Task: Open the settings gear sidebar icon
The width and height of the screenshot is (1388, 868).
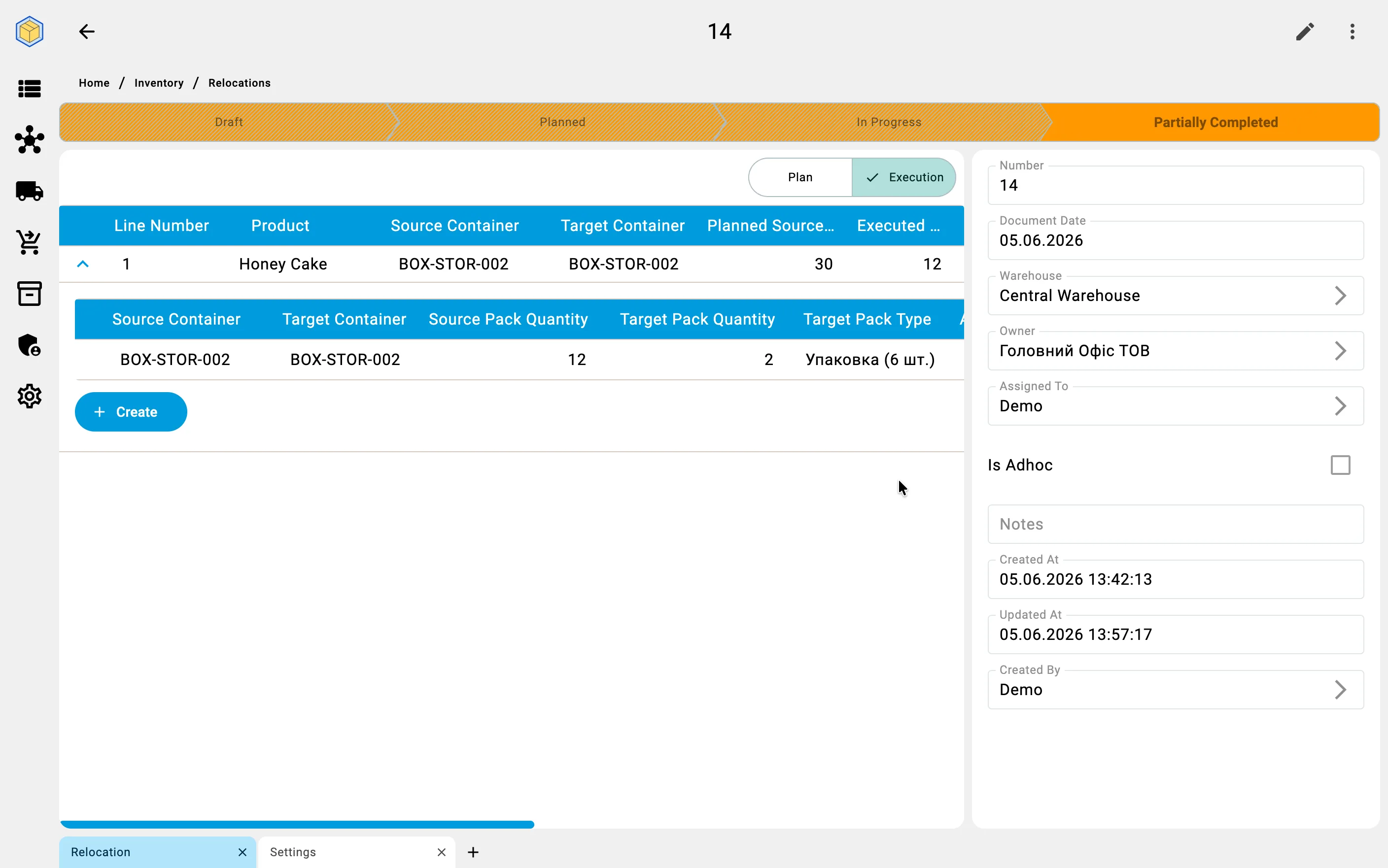Action: [x=29, y=396]
